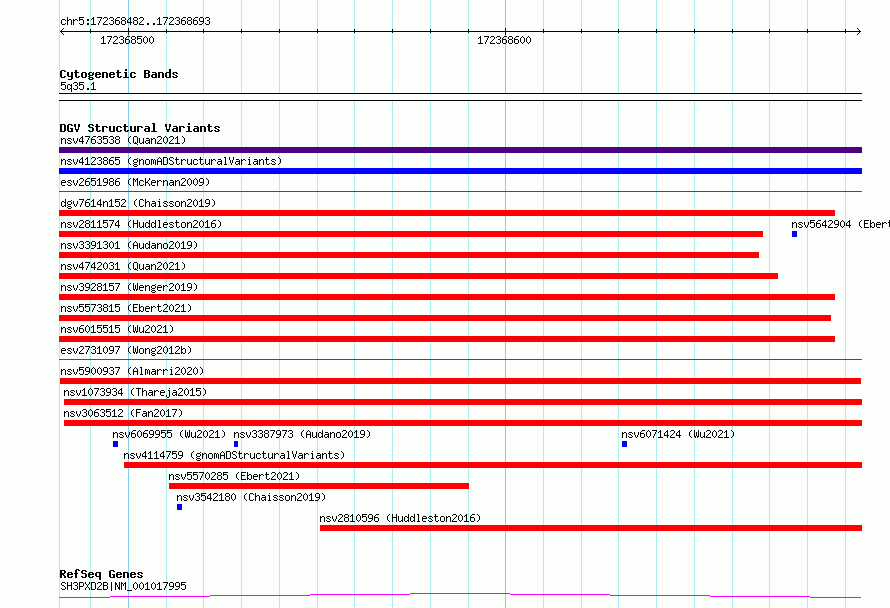This screenshot has width=890, height=608.
Task: Click the nsv2810596 (Huddleston2016) red bar
Action: tap(591, 528)
